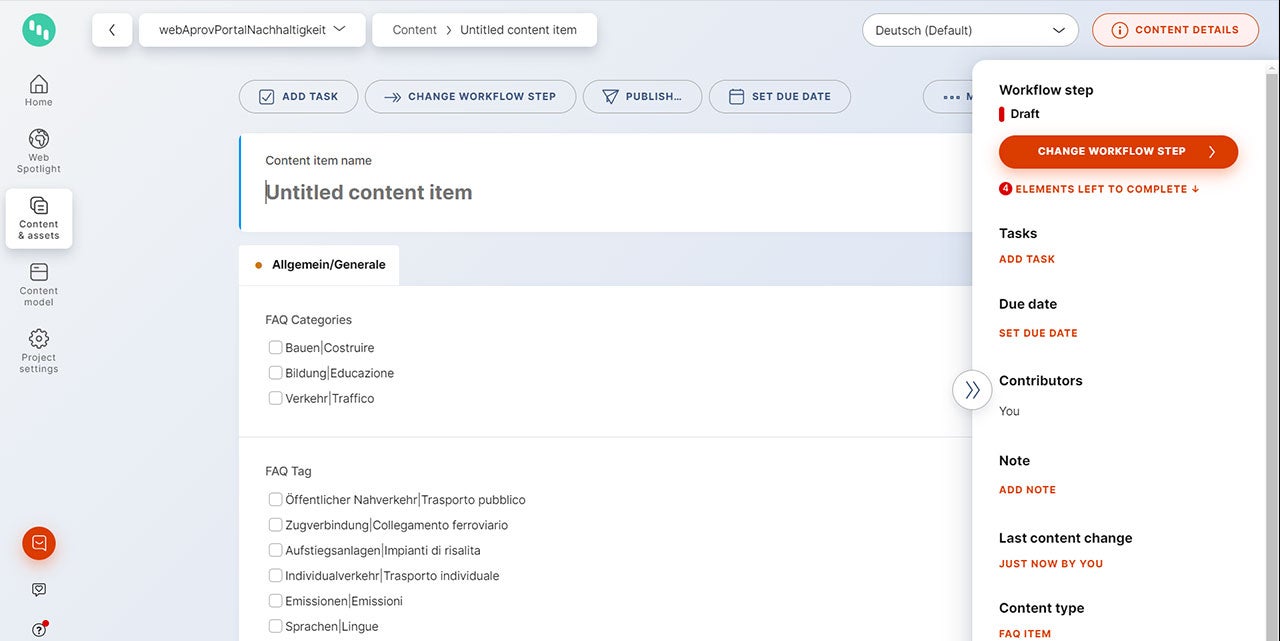Open the help question mark icon
Image resolution: width=1280 pixels, height=641 pixels.
pos(39,629)
